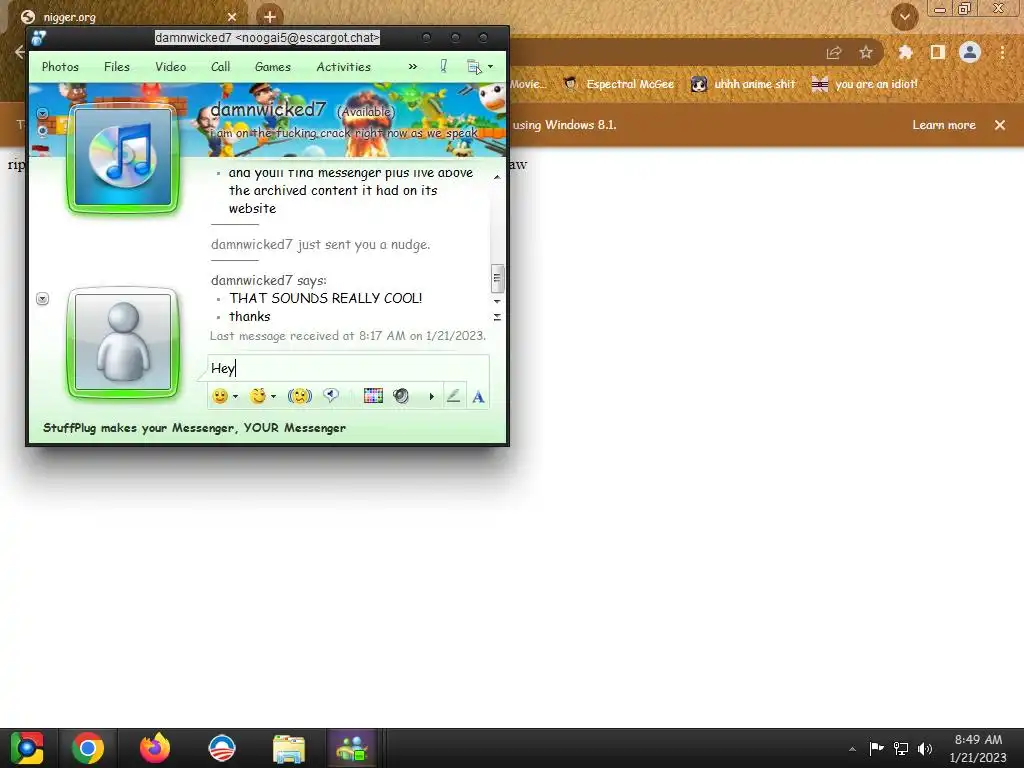This screenshot has width=1024, height=768.
Task: Open the Call menu
Action: (221, 67)
